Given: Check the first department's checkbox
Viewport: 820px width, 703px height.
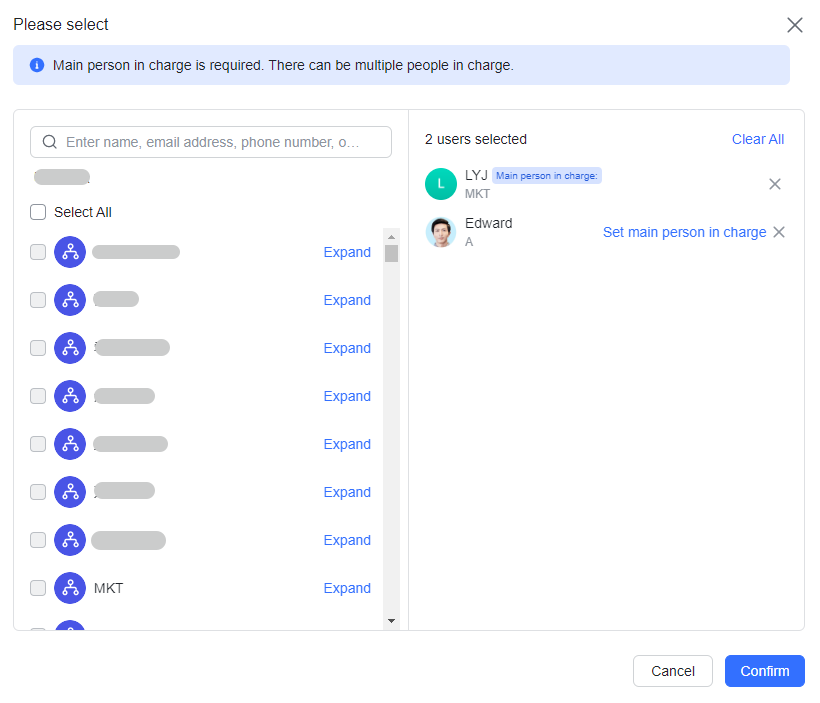Looking at the screenshot, I should [38, 252].
